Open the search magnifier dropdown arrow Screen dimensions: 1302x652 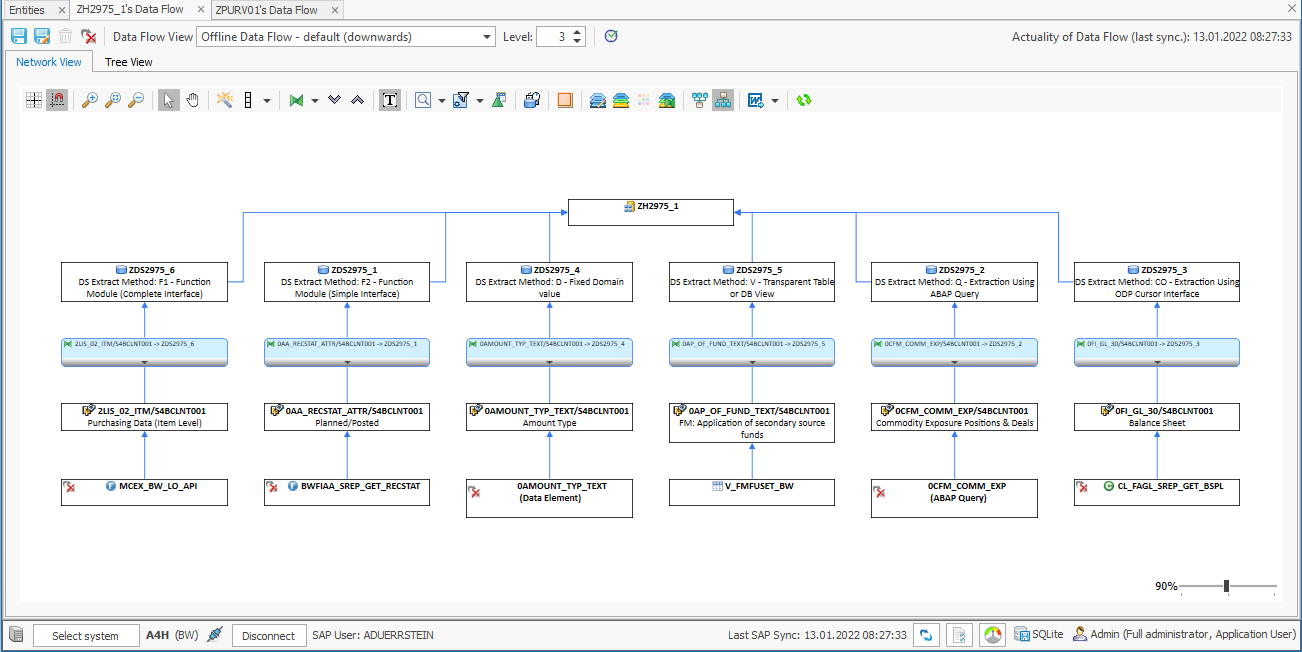tap(440, 99)
